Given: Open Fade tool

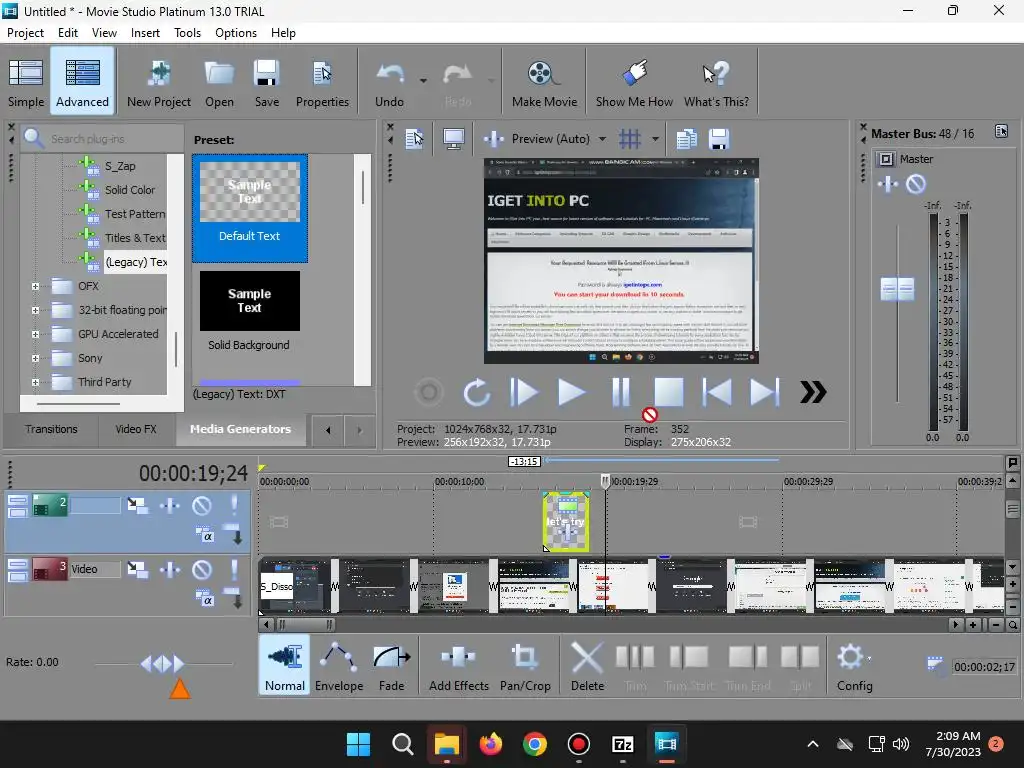Looking at the screenshot, I should click(391, 666).
